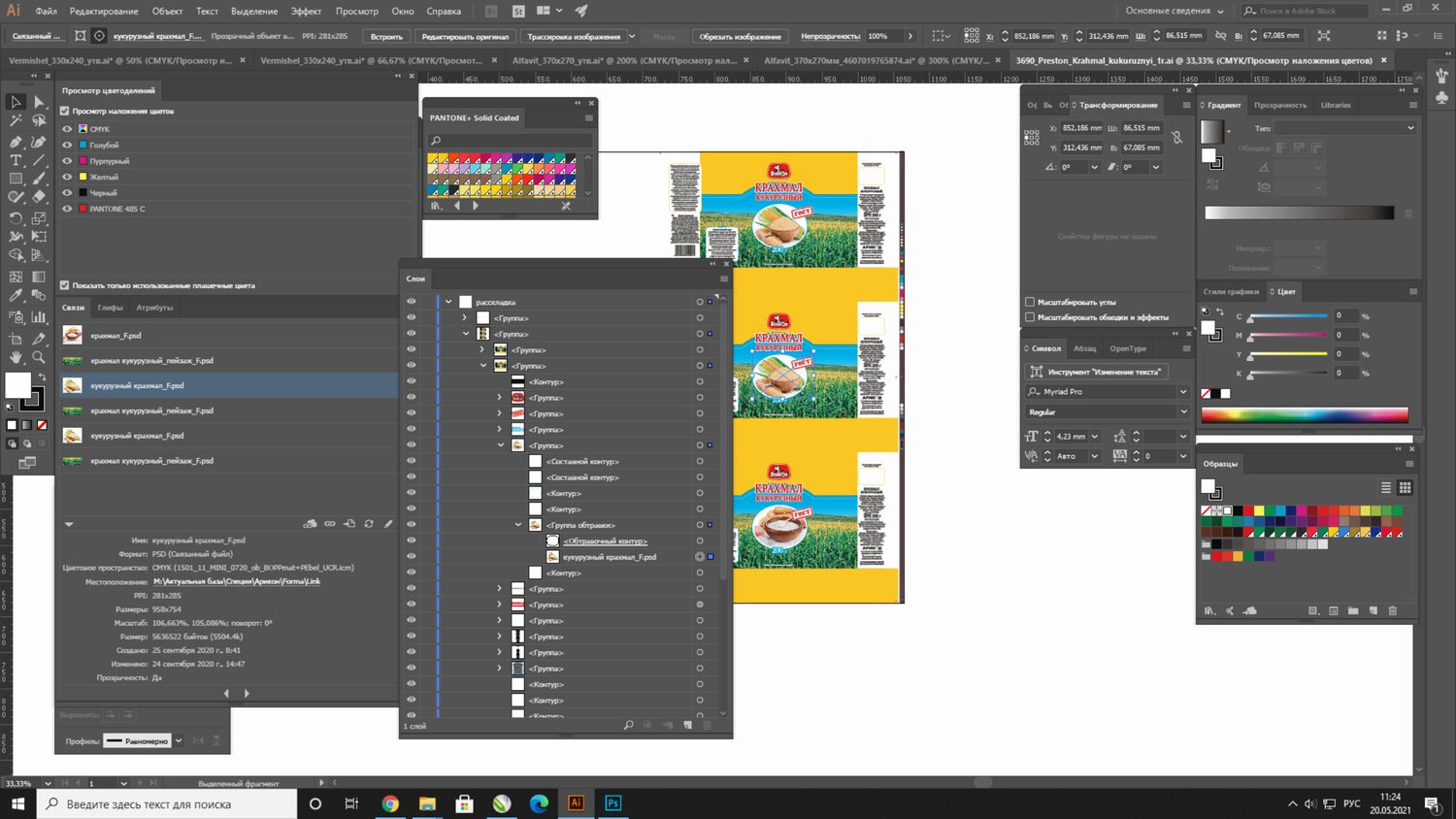Viewport: 1456px width, 819px height.
Task: Open the 'Эффект' menu
Action: click(x=307, y=12)
